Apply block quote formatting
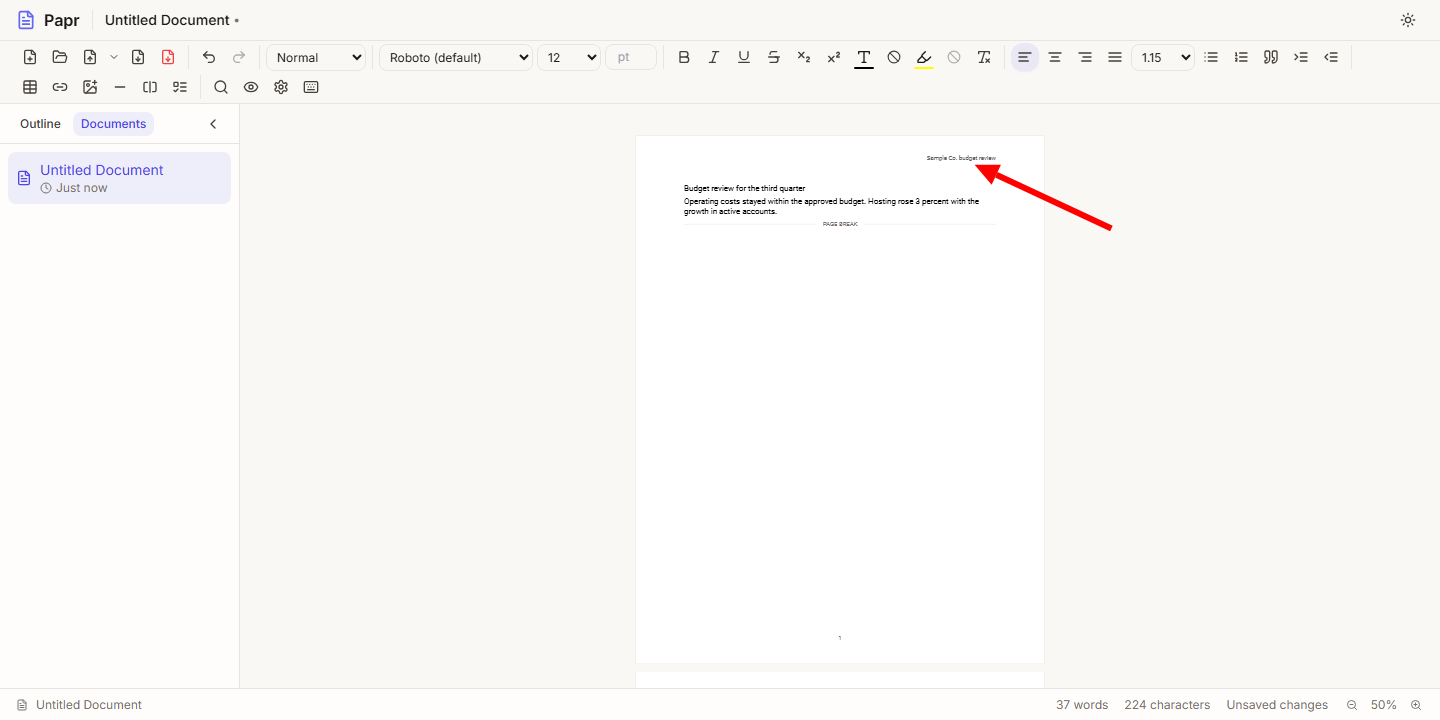The width and height of the screenshot is (1440, 720). 1271,57
